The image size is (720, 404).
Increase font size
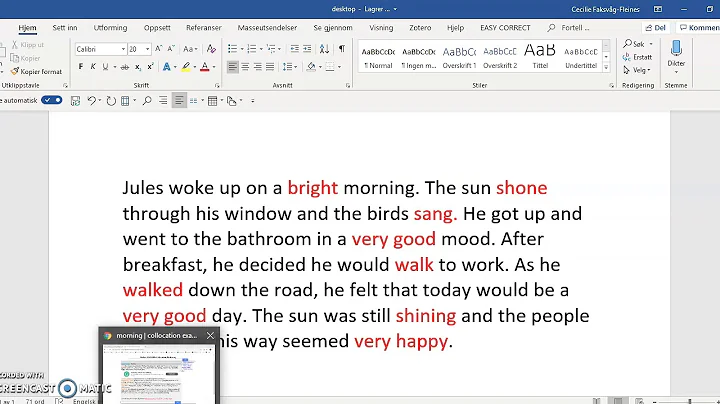pyautogui.click(x=158, y=49)
